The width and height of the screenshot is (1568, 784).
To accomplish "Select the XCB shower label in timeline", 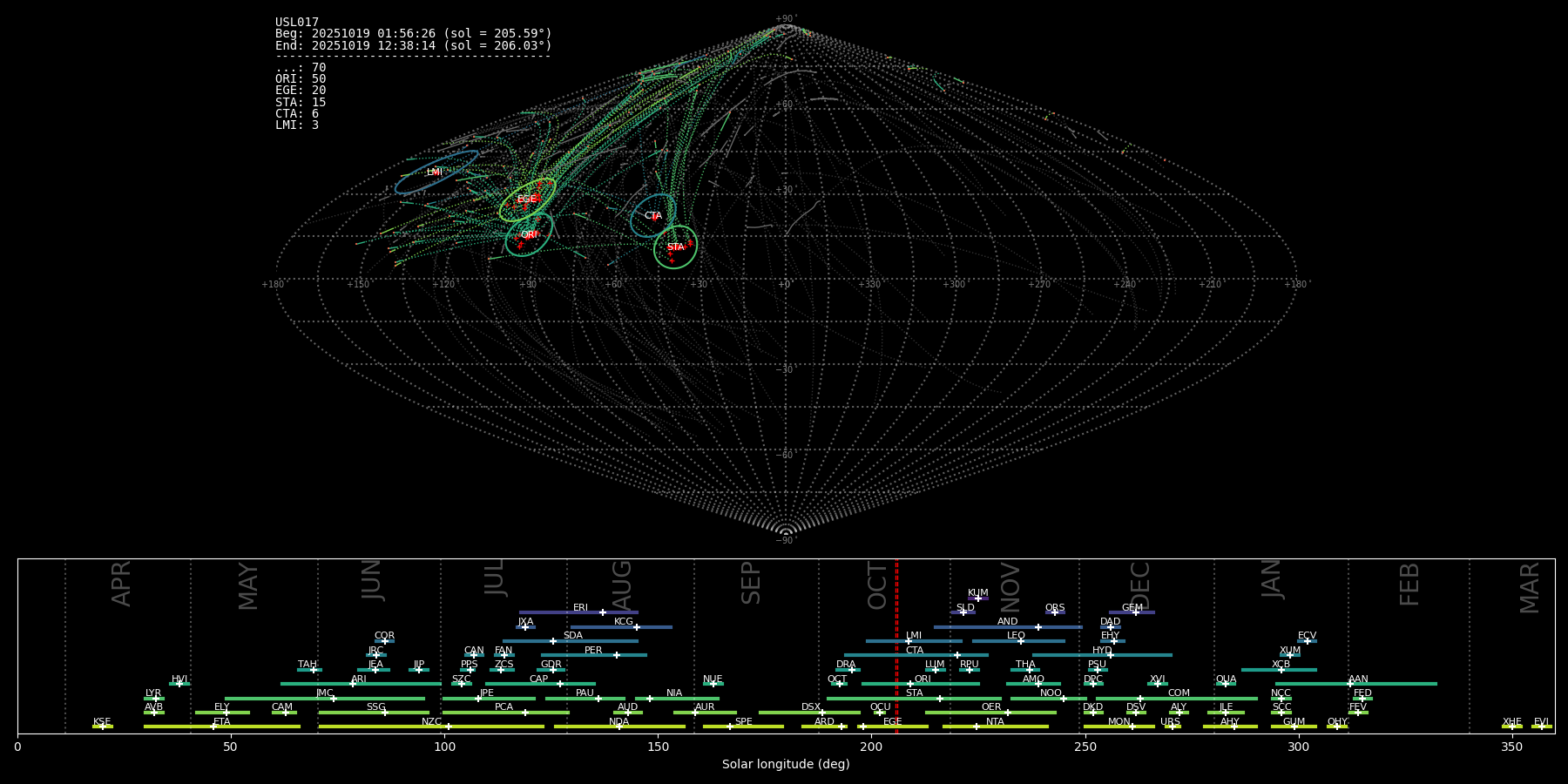I will click(x=1281, y=665).
